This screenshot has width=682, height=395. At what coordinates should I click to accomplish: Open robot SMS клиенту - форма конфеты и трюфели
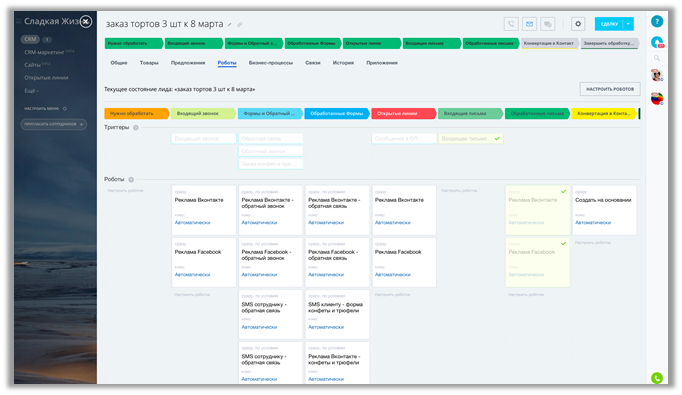click(337, 315)
